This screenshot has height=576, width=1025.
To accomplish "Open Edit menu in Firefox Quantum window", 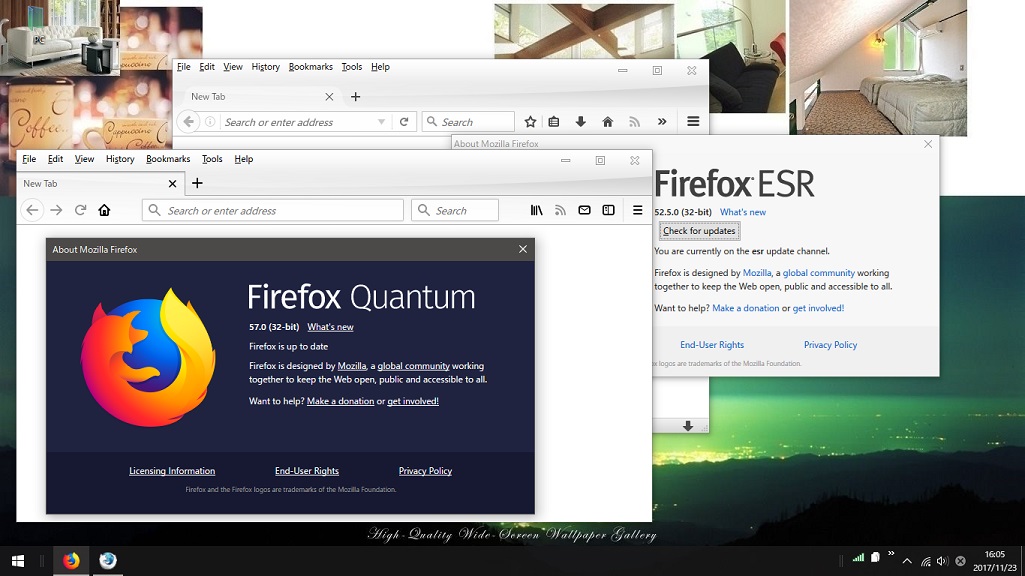I will (x=56, y=159).
